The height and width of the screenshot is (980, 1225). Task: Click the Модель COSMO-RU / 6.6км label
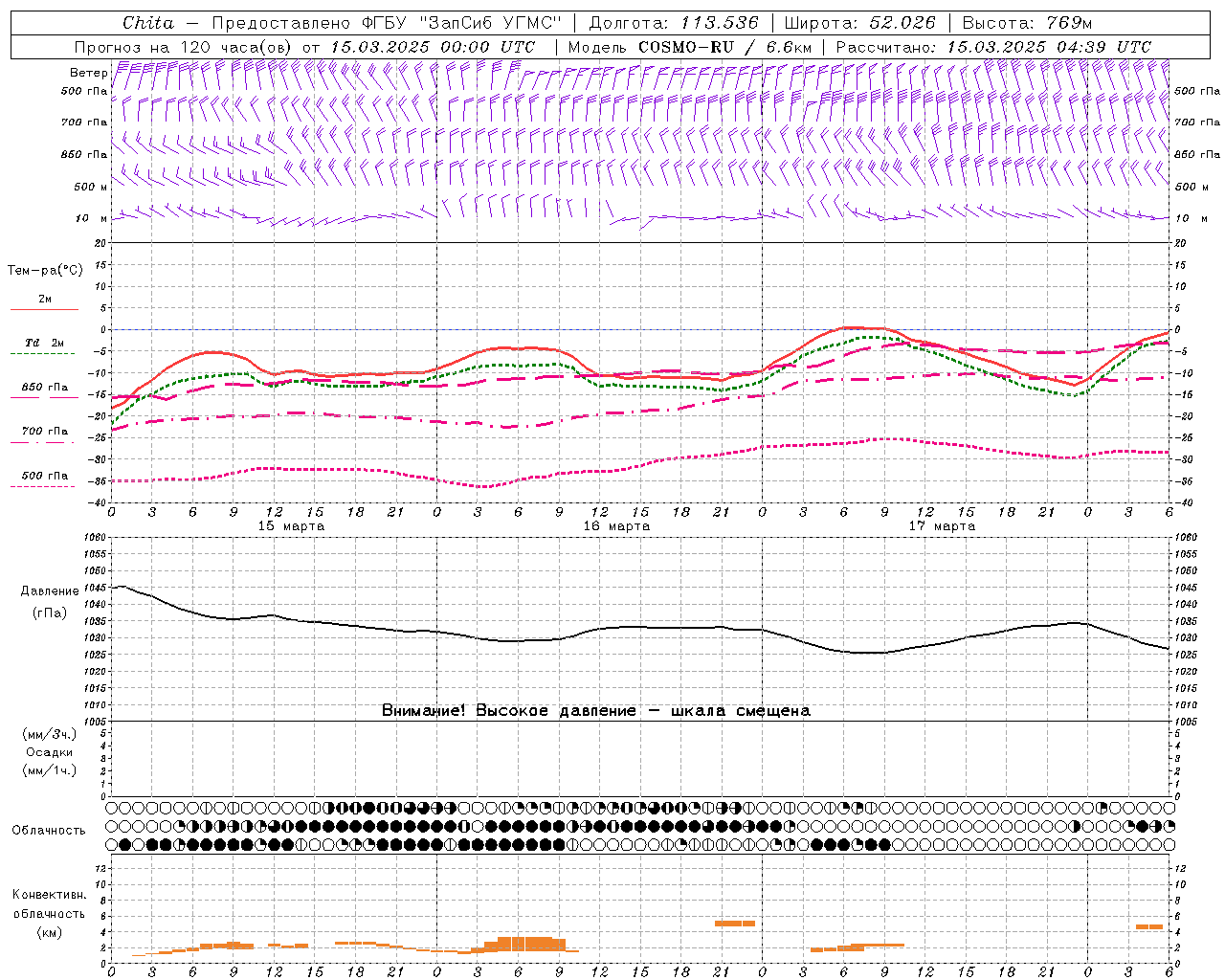point(690,47)
